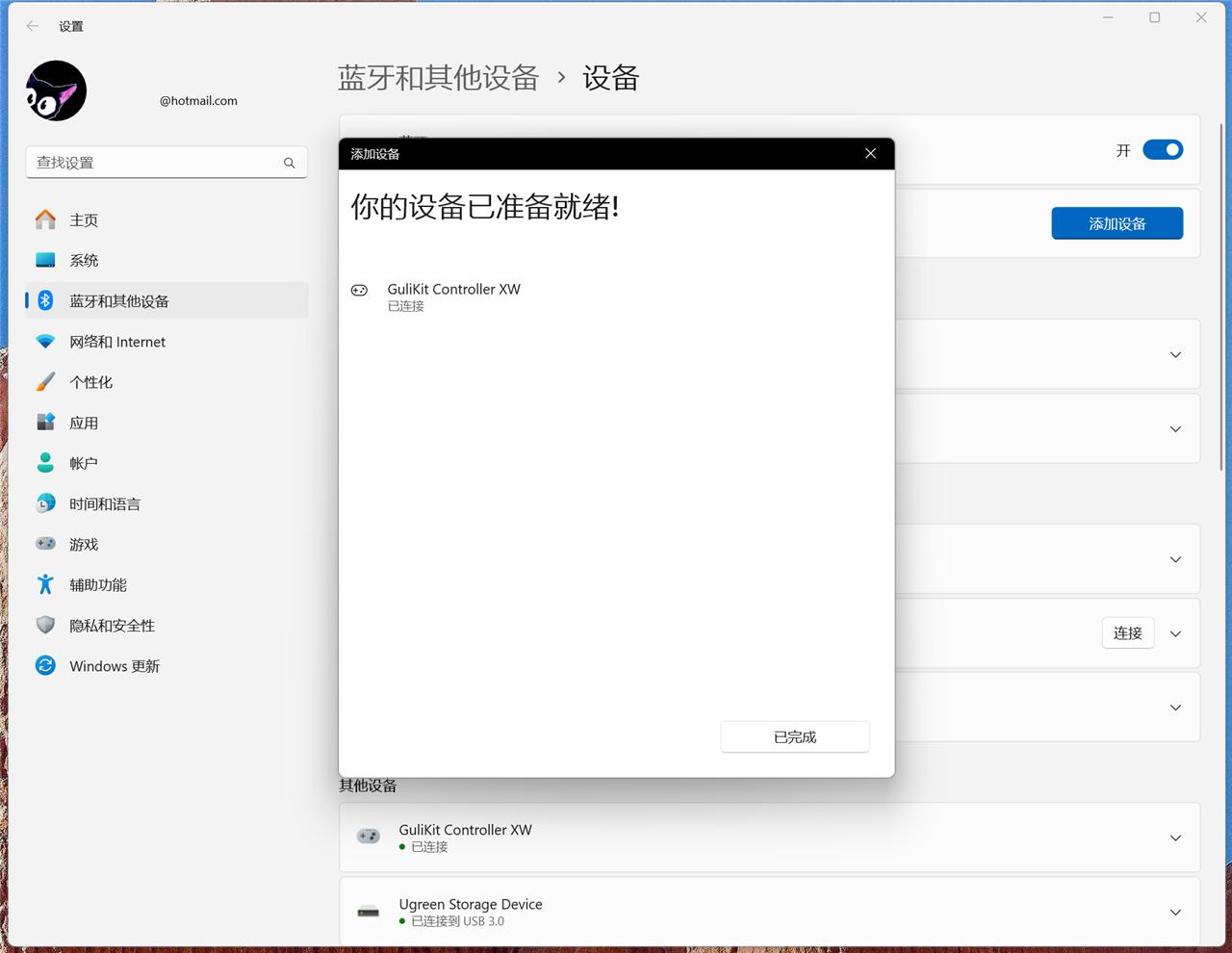
Task: Click the Bluetooth icon in the sidebar
Action: click(45, 300)
